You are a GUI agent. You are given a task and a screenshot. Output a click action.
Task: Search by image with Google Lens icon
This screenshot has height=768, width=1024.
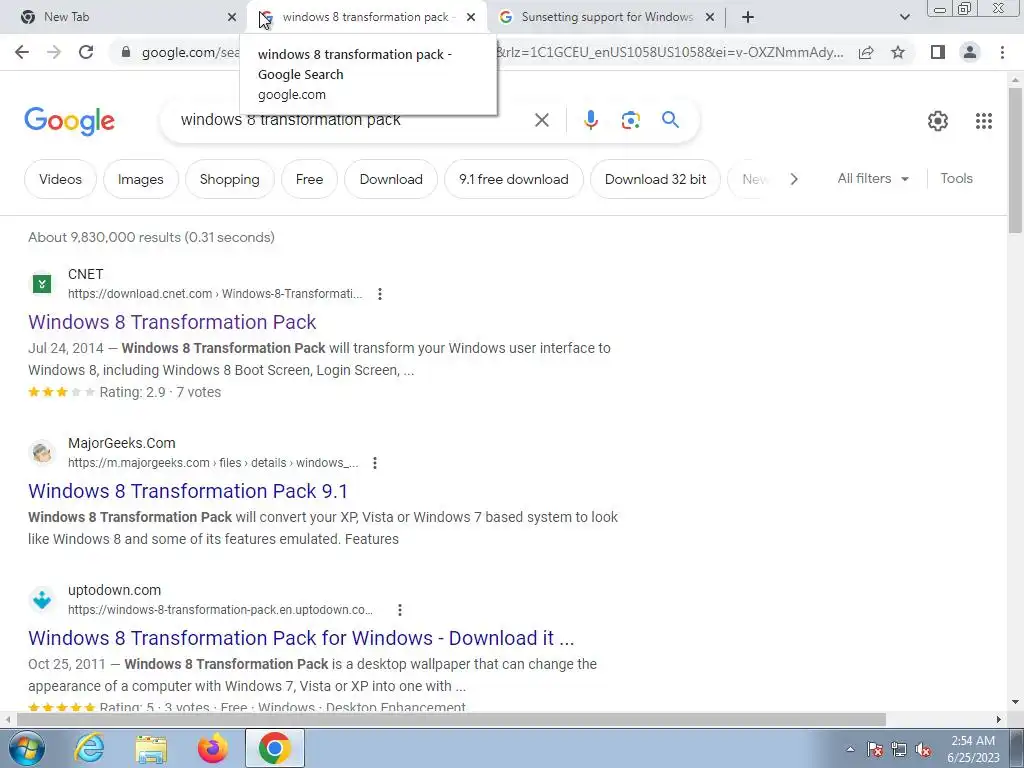coord(630,120)
